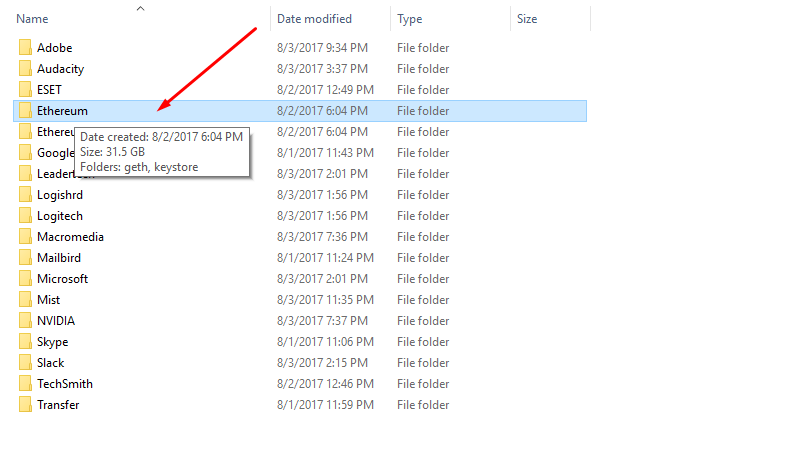Image resolution: width=787 pixels, height=453 pixels.
Task: Toggle sort direction arrow above Name
Action: pos(140,8)
